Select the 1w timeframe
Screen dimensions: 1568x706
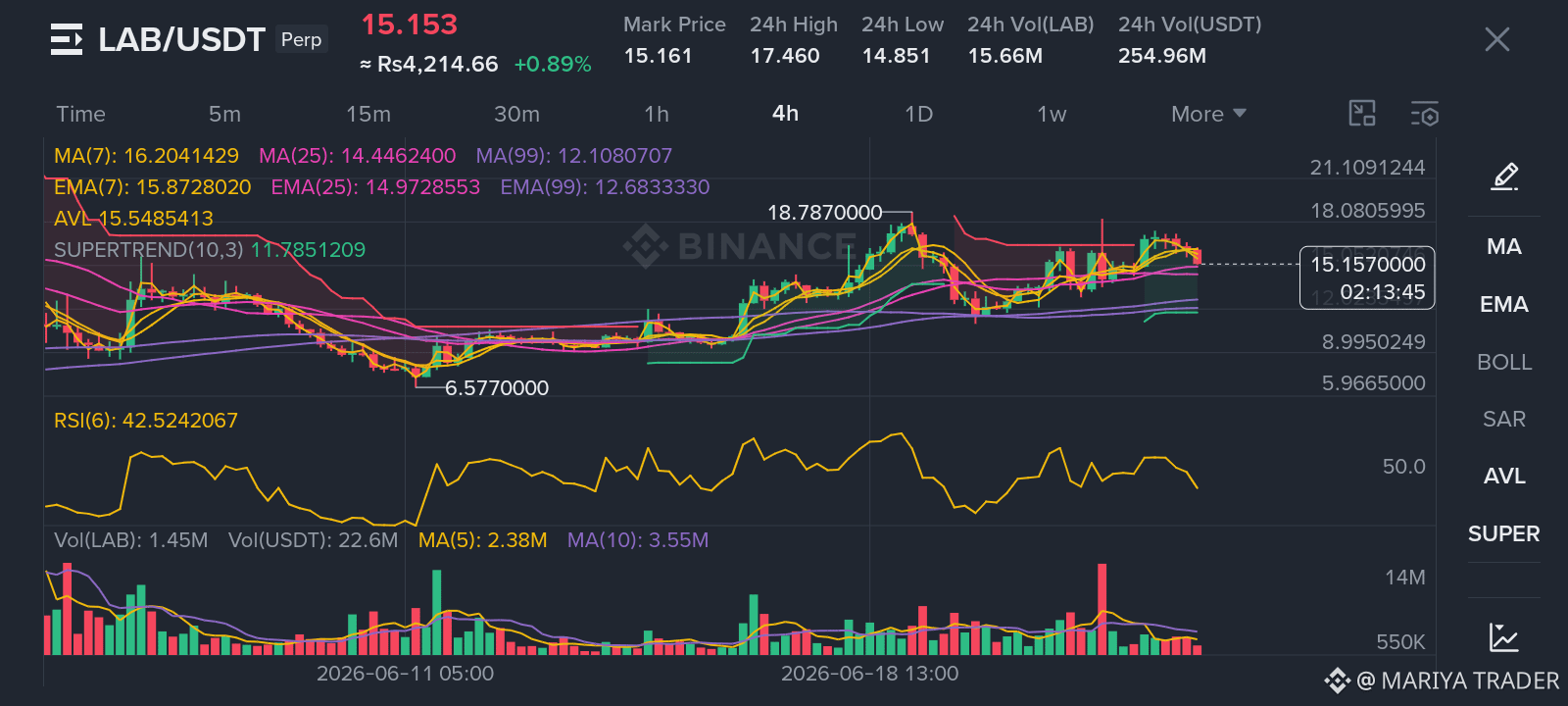pos(1052,114)
